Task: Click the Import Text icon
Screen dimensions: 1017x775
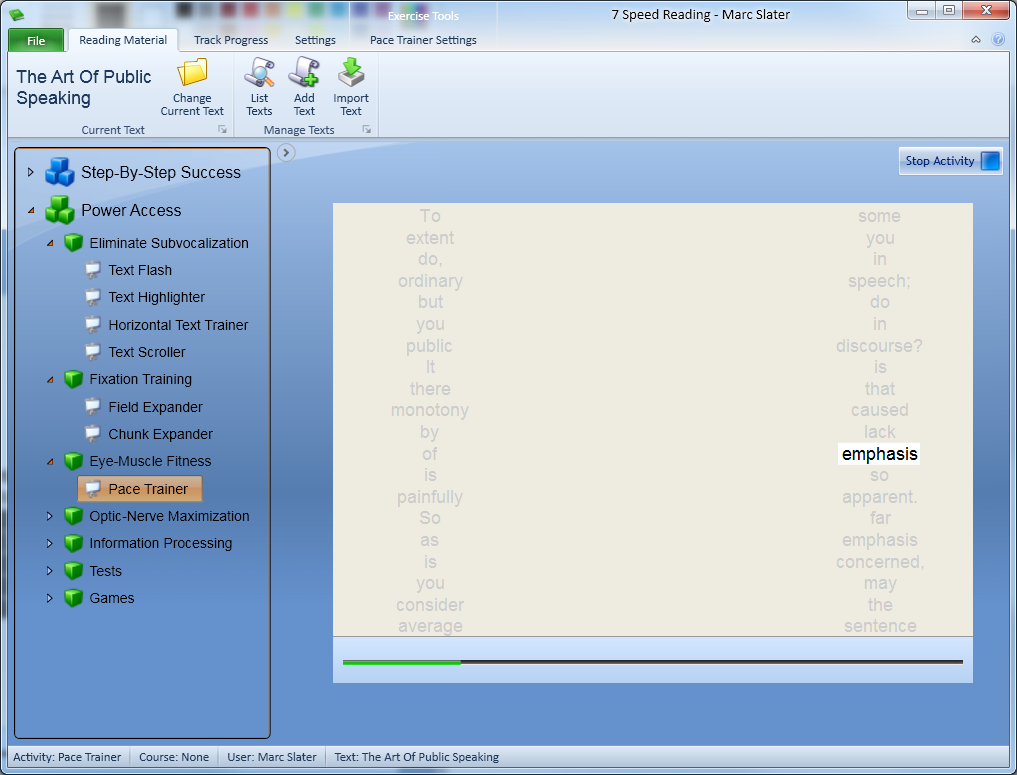Action: click(351, 74)
